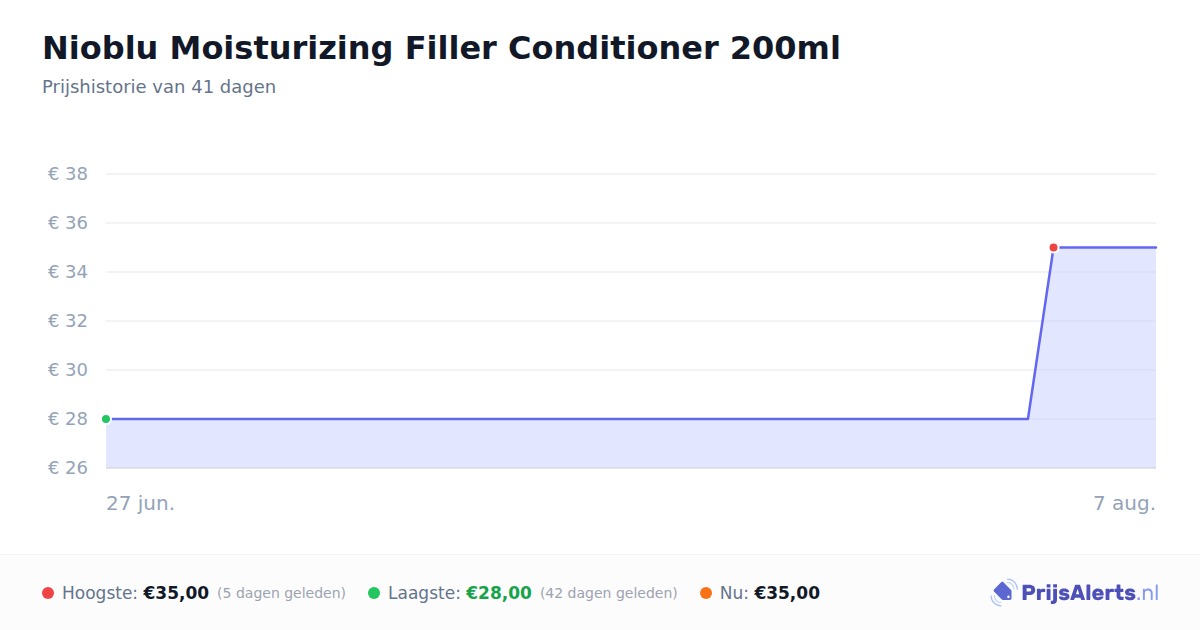1200x630 pixels.
Task: Click the red Hoogste legend dot
Action: pos(48,593)
